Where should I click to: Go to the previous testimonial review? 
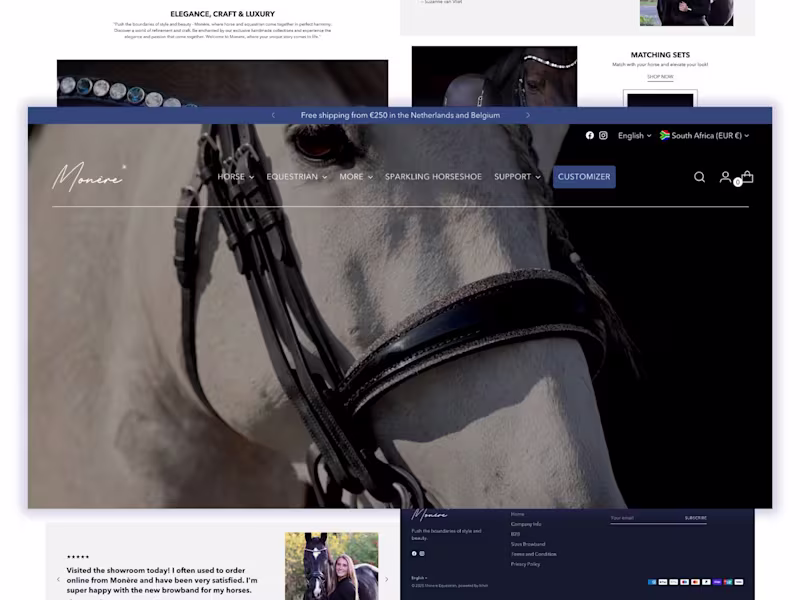pyautogui.click(x=58, y=579)
